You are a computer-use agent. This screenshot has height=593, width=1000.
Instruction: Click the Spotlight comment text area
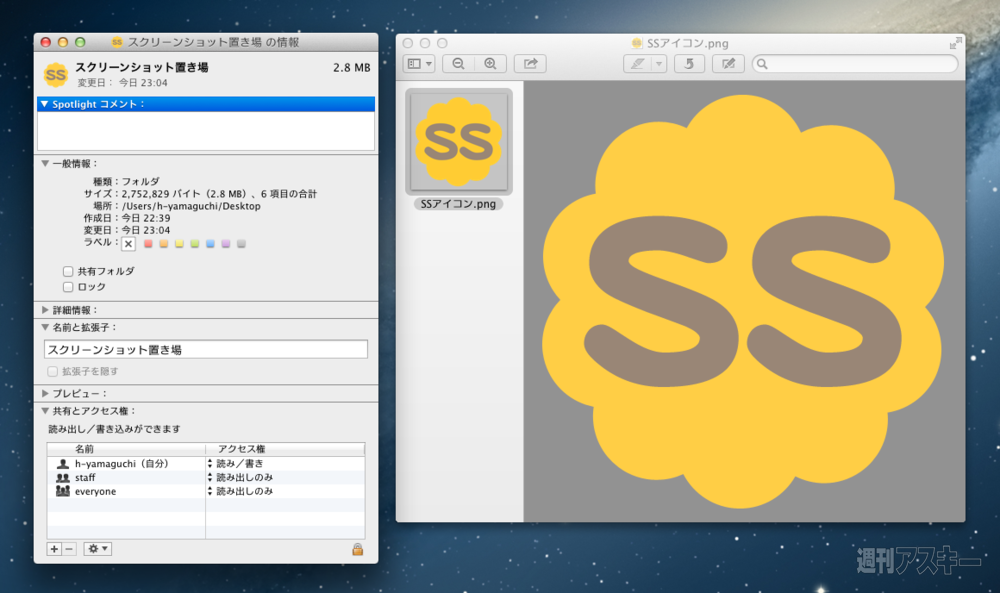coord(205,131)
